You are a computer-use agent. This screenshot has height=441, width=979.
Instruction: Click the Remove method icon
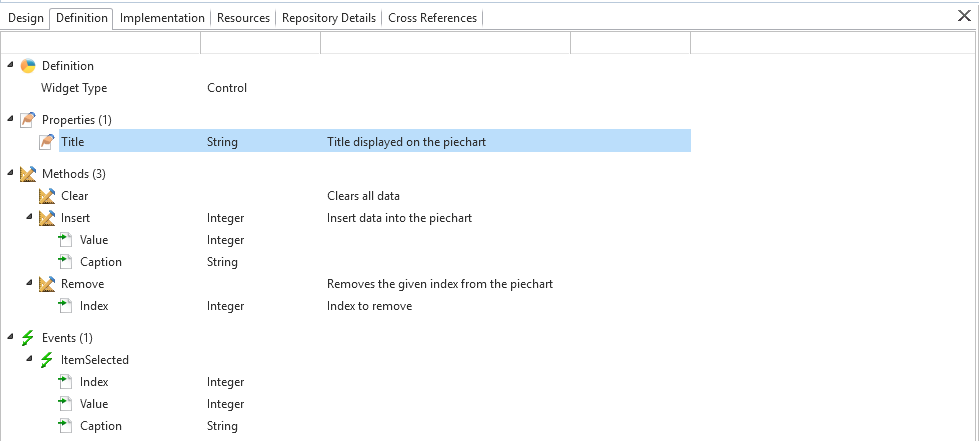click(47, 284)
